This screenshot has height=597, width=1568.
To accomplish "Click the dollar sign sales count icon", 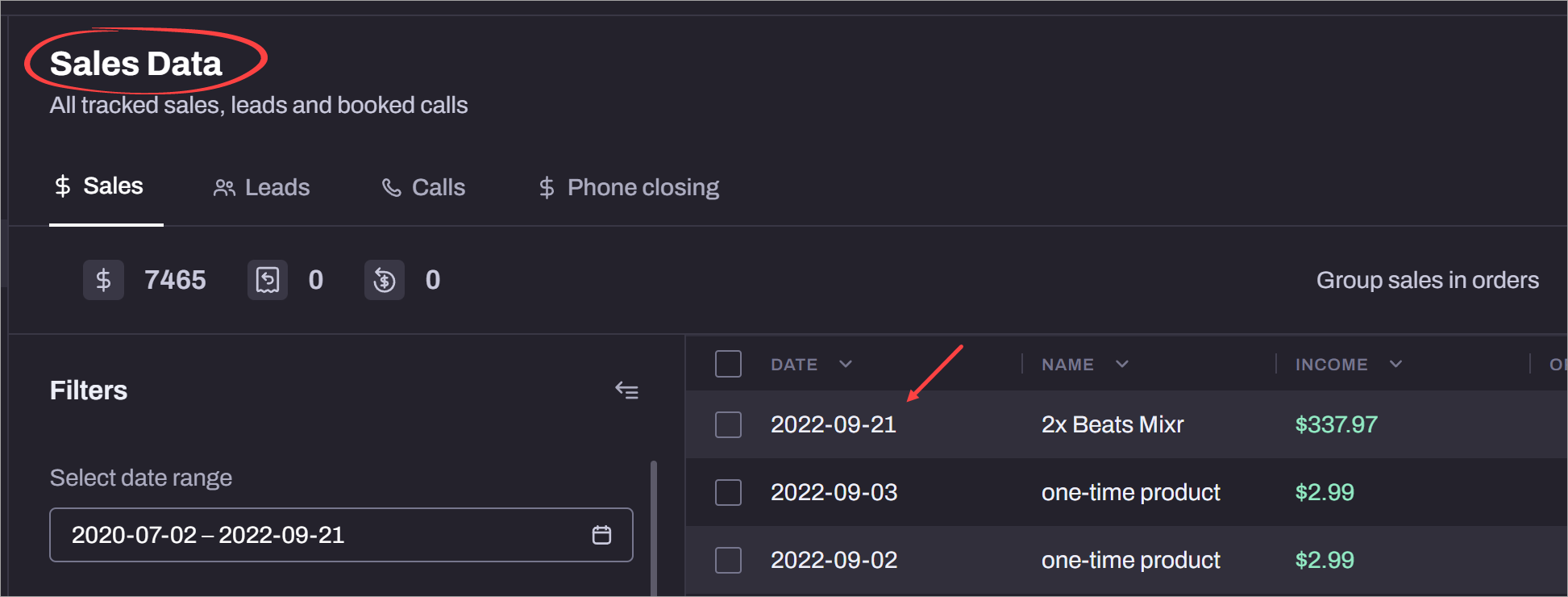I will [x=103, y=280].
